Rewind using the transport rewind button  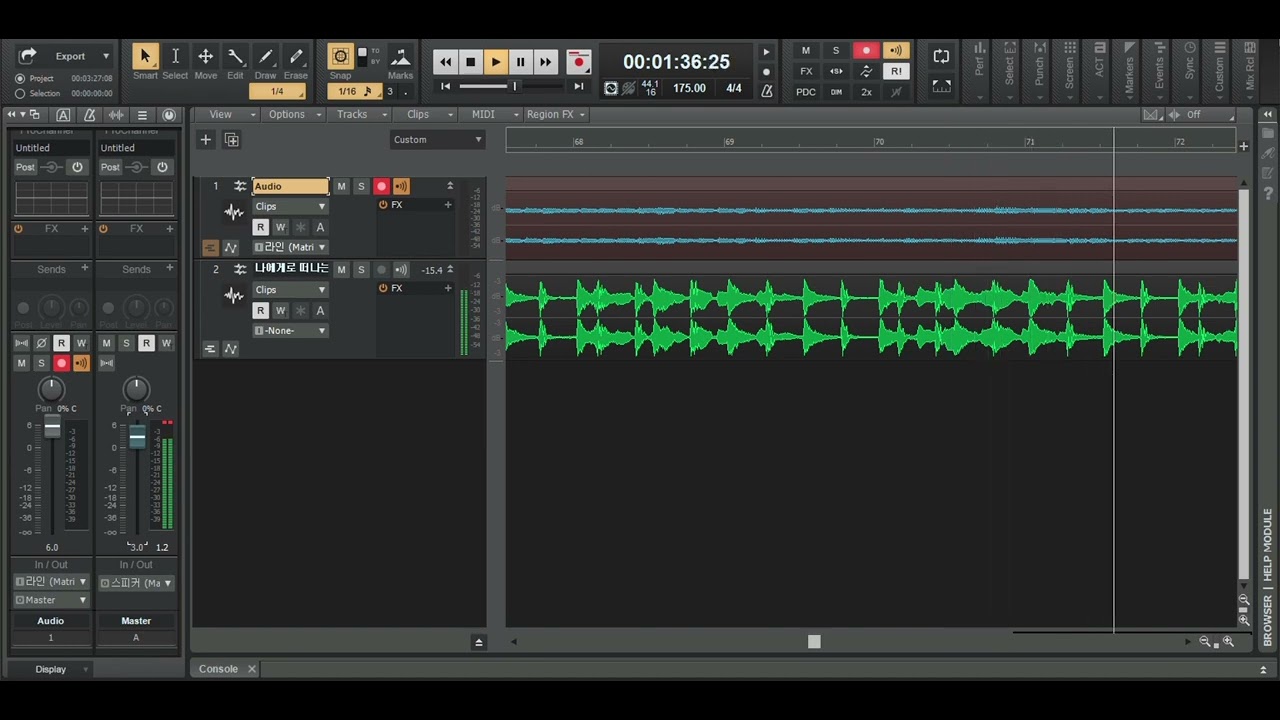pos(445,62)
